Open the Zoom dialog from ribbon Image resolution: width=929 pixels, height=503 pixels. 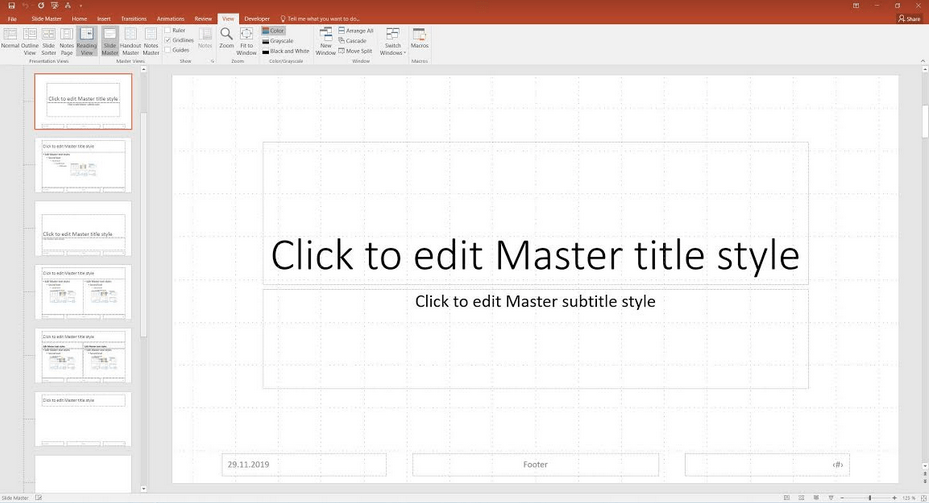coord(226,39)
